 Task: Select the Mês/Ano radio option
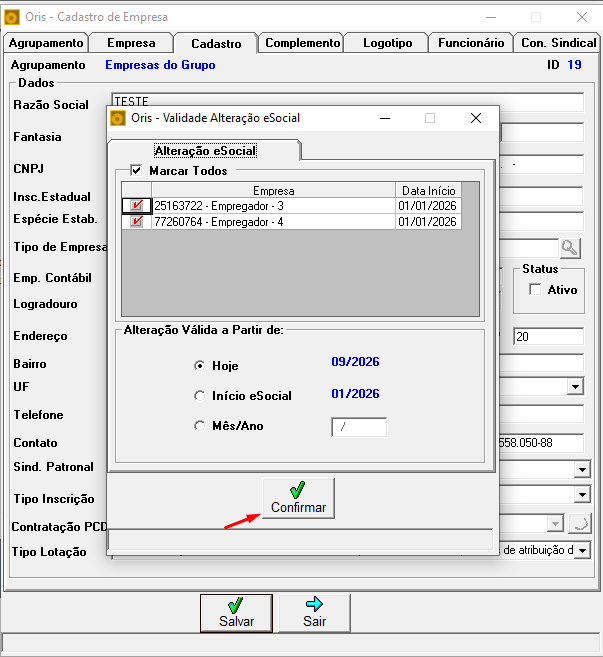click(200, 426)
